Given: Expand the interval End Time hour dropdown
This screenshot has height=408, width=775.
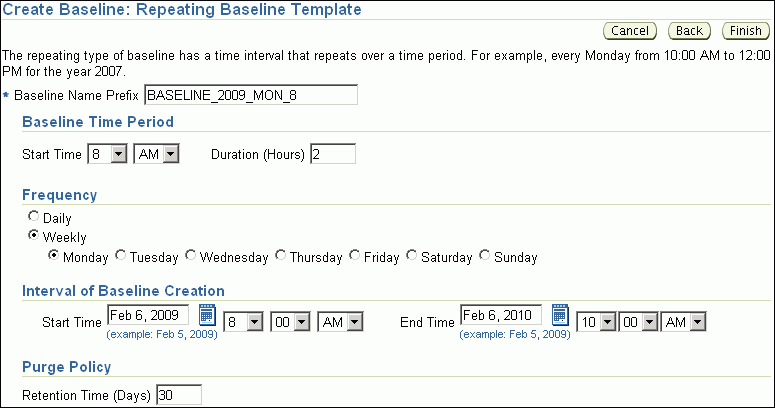Looking at the screenshot, I should (597, 322).
